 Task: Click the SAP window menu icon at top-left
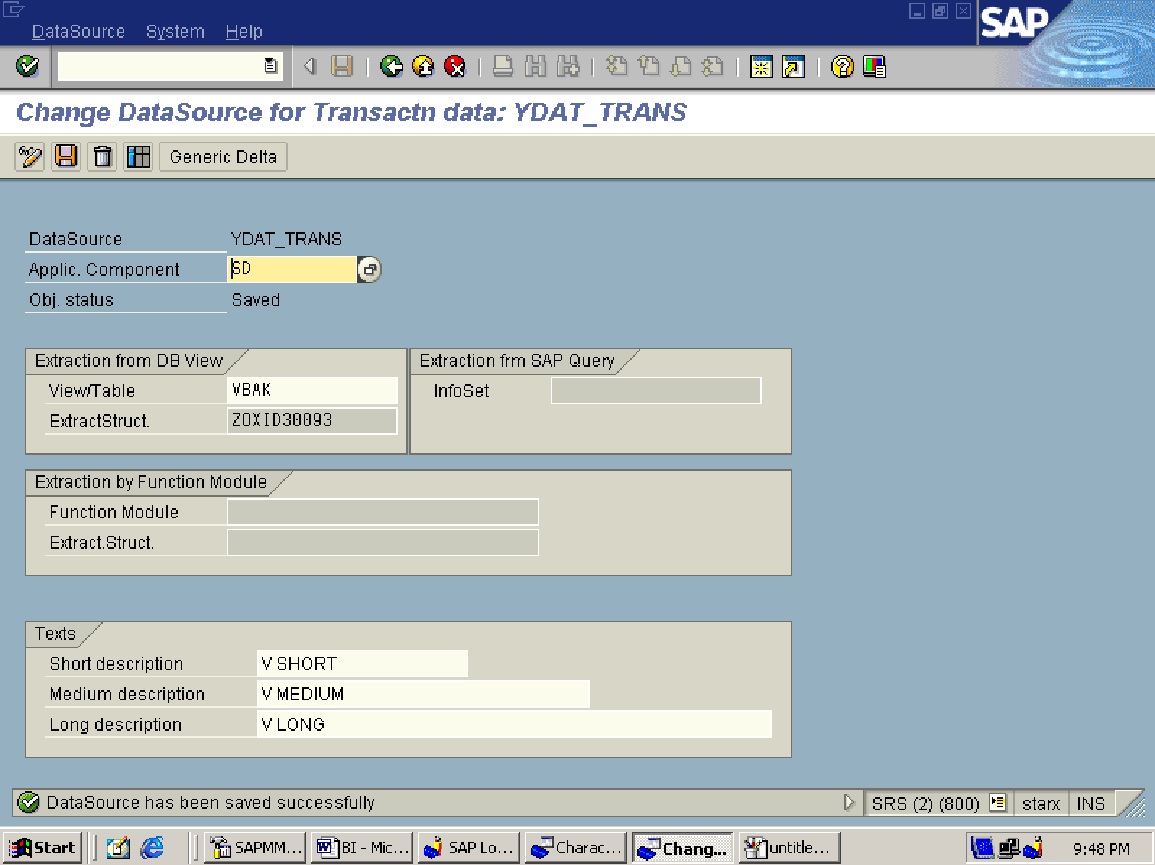tap(13, 10)
